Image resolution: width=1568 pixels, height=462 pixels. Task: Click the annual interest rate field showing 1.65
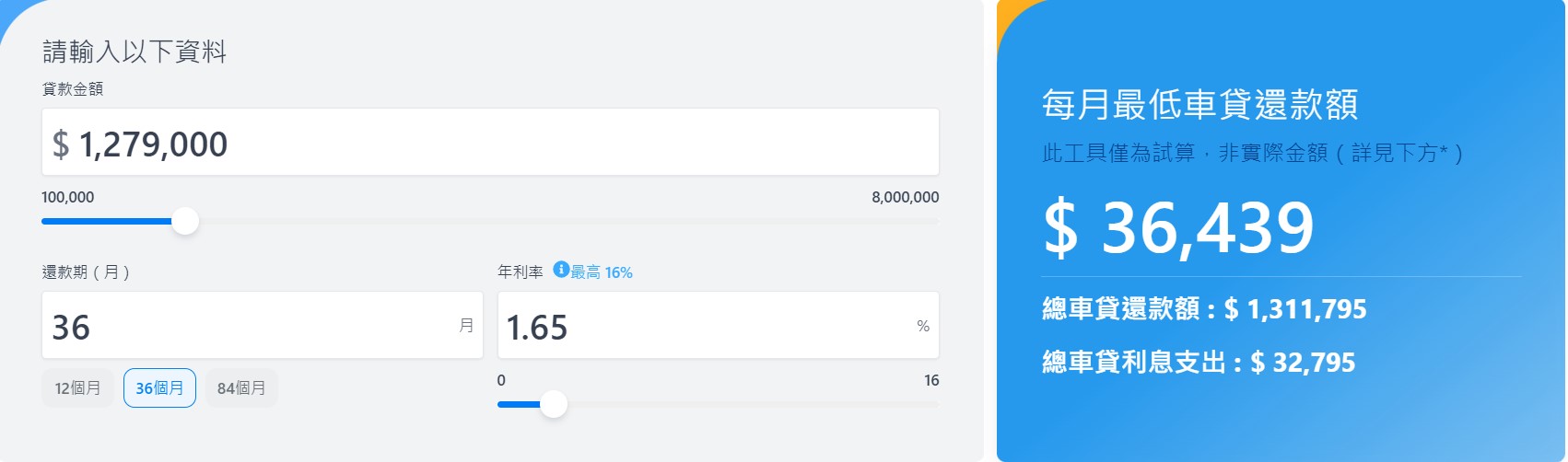click(718, 326)
